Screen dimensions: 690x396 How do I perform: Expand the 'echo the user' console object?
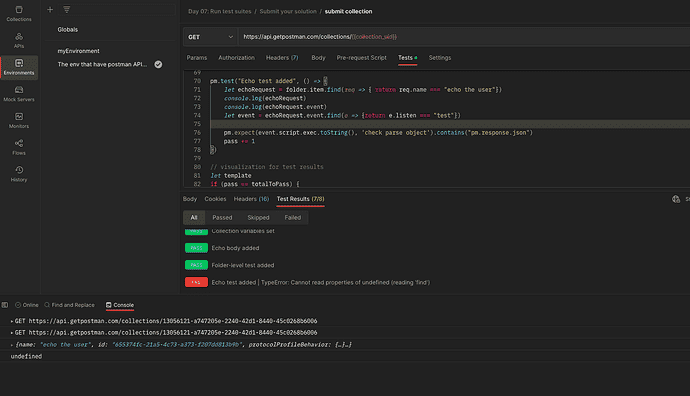tap(11, 345)
